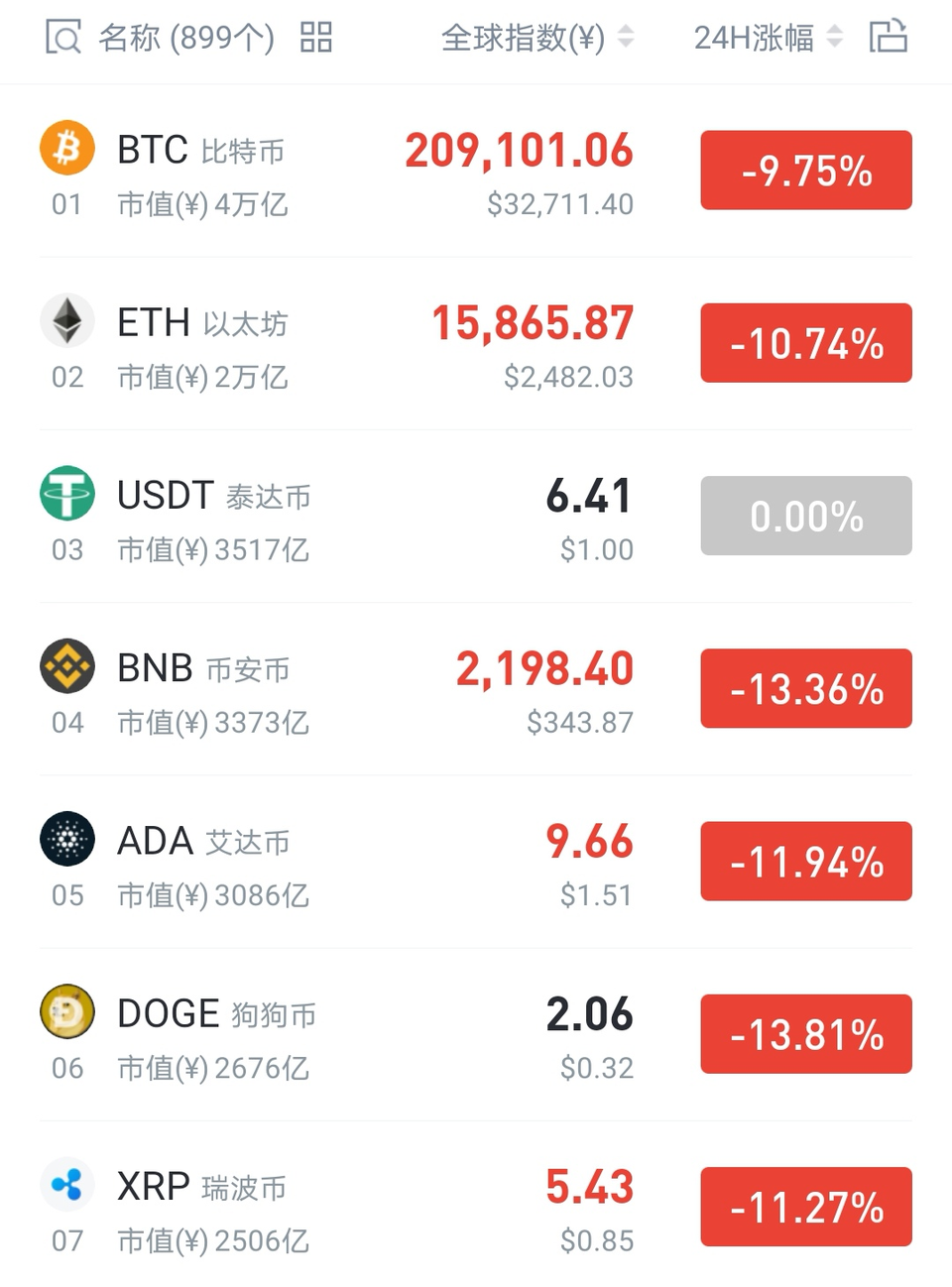Toggle BTC -9.75% change badge
This screenshot has width=952, height=1287.
click(x=806, y=170)
